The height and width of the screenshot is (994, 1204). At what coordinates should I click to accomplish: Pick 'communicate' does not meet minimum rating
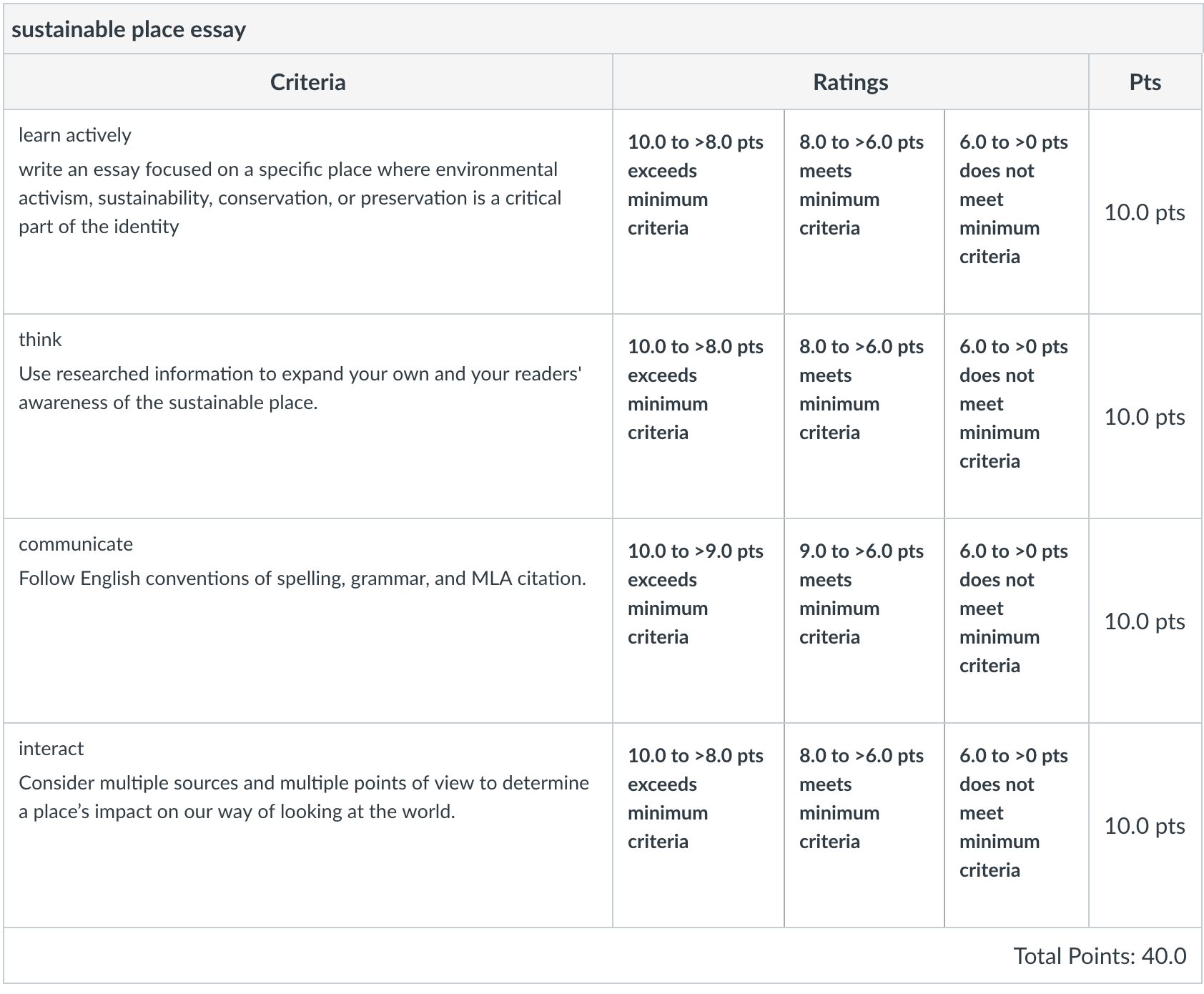tap(1017, 621)
